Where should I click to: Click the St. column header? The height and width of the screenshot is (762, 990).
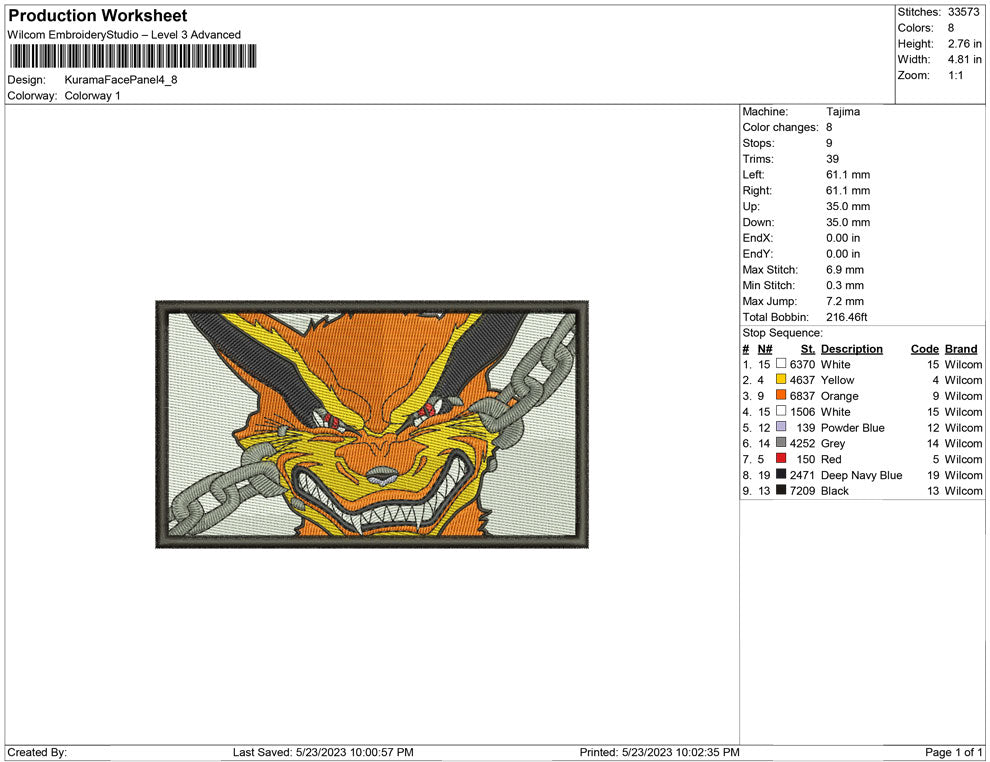tap(808, 349)
